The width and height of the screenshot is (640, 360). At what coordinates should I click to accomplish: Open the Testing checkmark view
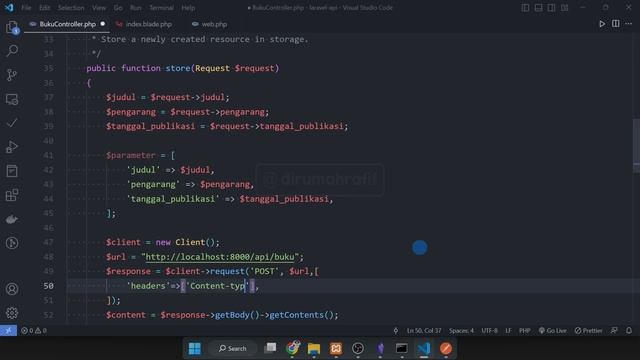[x=12, y=123]
